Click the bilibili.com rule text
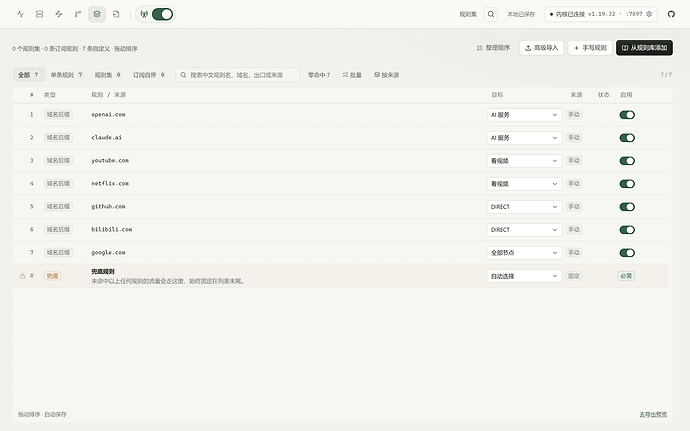This screenshot has width=690, height=431. 112,229
